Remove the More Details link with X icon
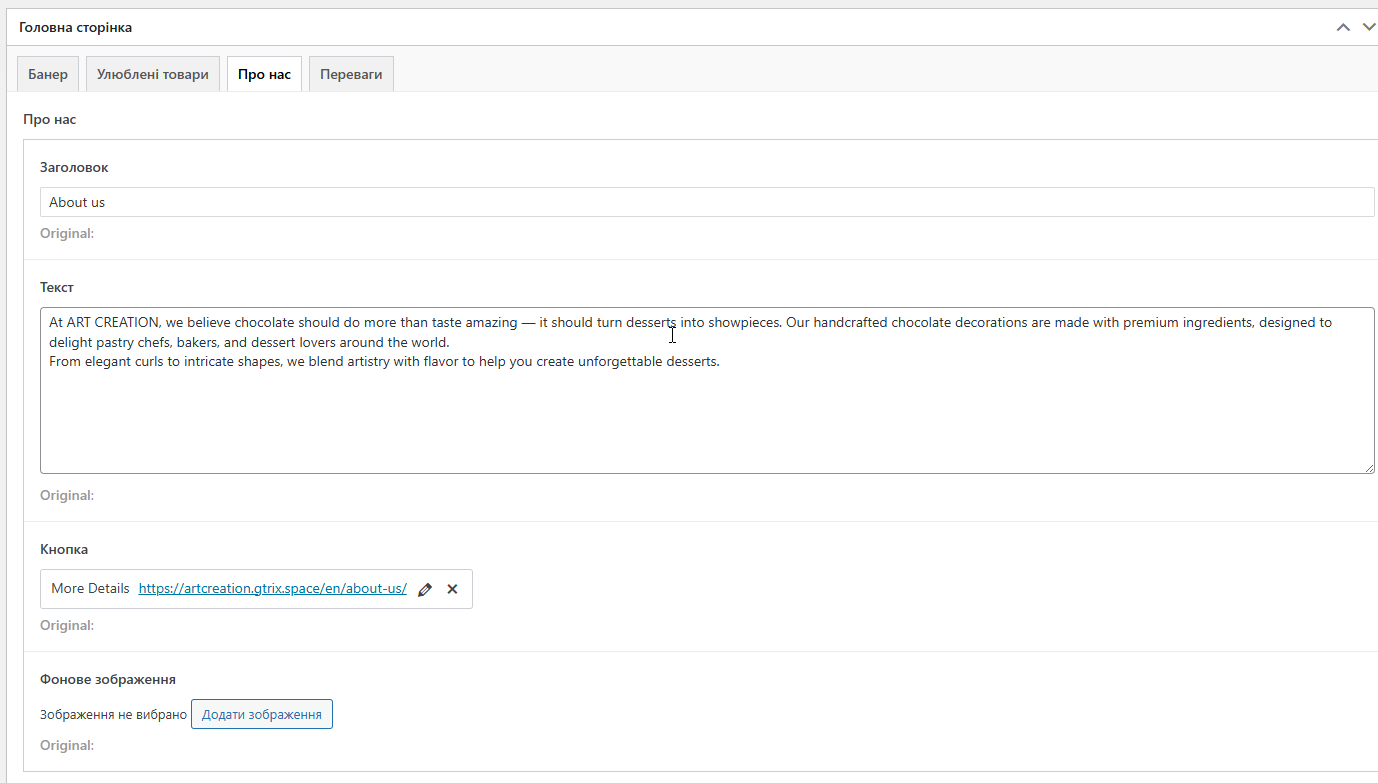 [452, 589]
